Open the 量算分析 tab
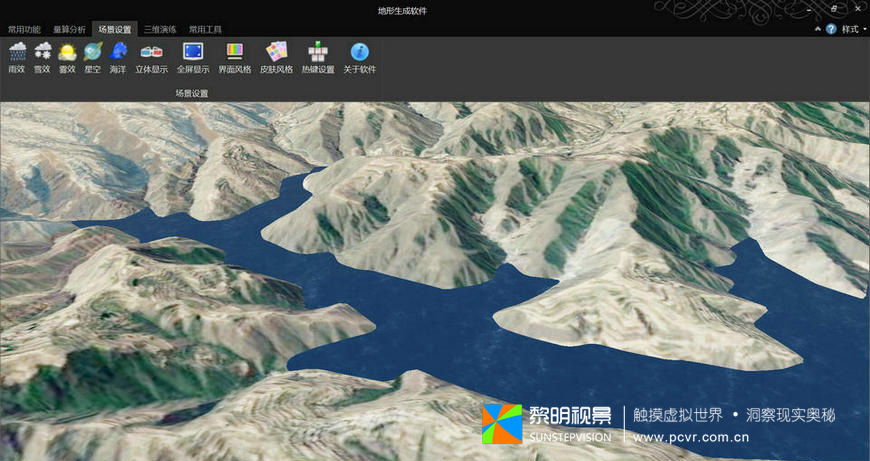The height and width of the screenshot is (461, 870). 69,30
